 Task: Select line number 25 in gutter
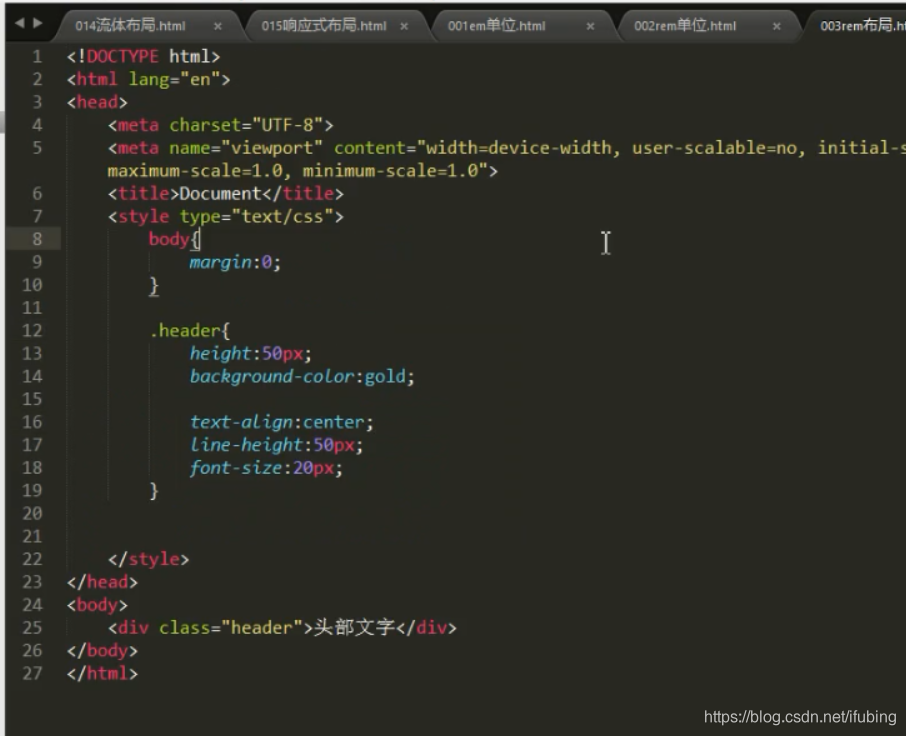click(x=32, y=627)
